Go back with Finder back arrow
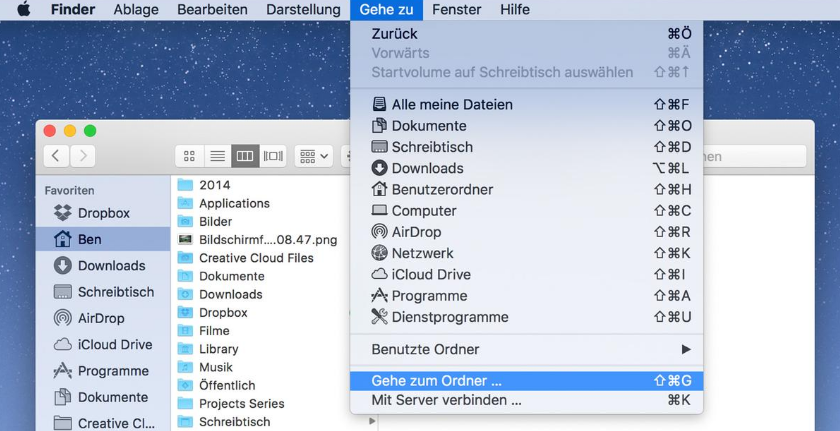 coord(56,156)
